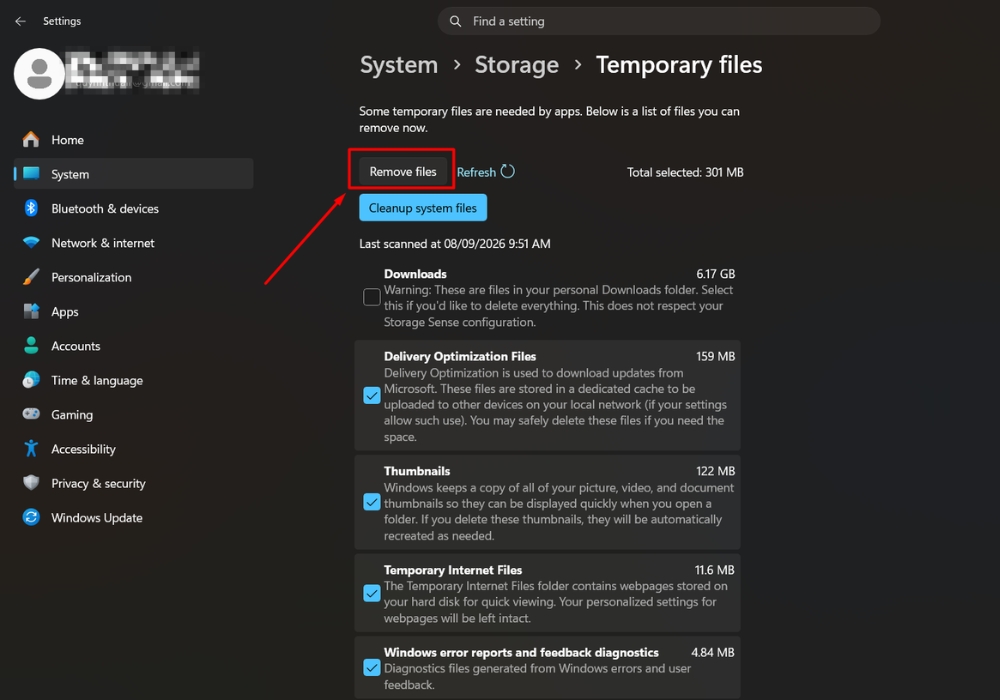Navigate to System breadcrumb
1000x700 pixels.
(x=399, y=65)
